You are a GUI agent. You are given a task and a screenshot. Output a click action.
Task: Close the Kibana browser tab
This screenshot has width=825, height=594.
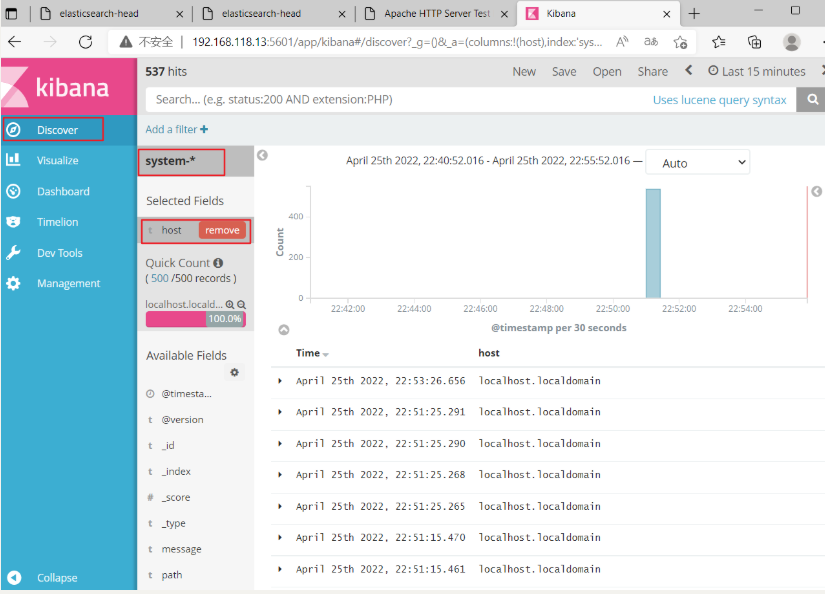click(666, 14)
